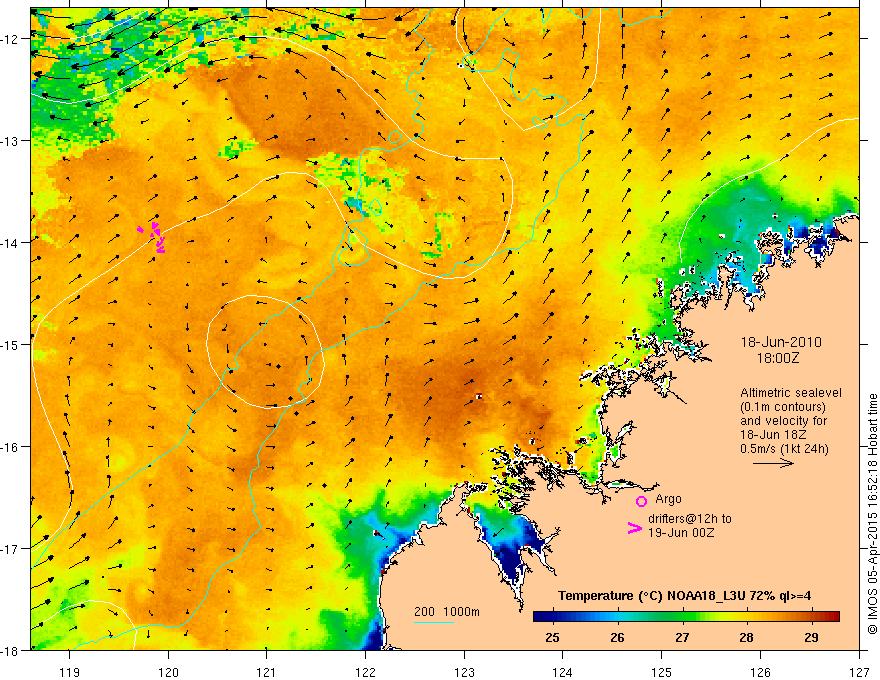Screen dimensions: 880x680
Task: Click the colour bar tick label '26'
Action: click(617, 637)
